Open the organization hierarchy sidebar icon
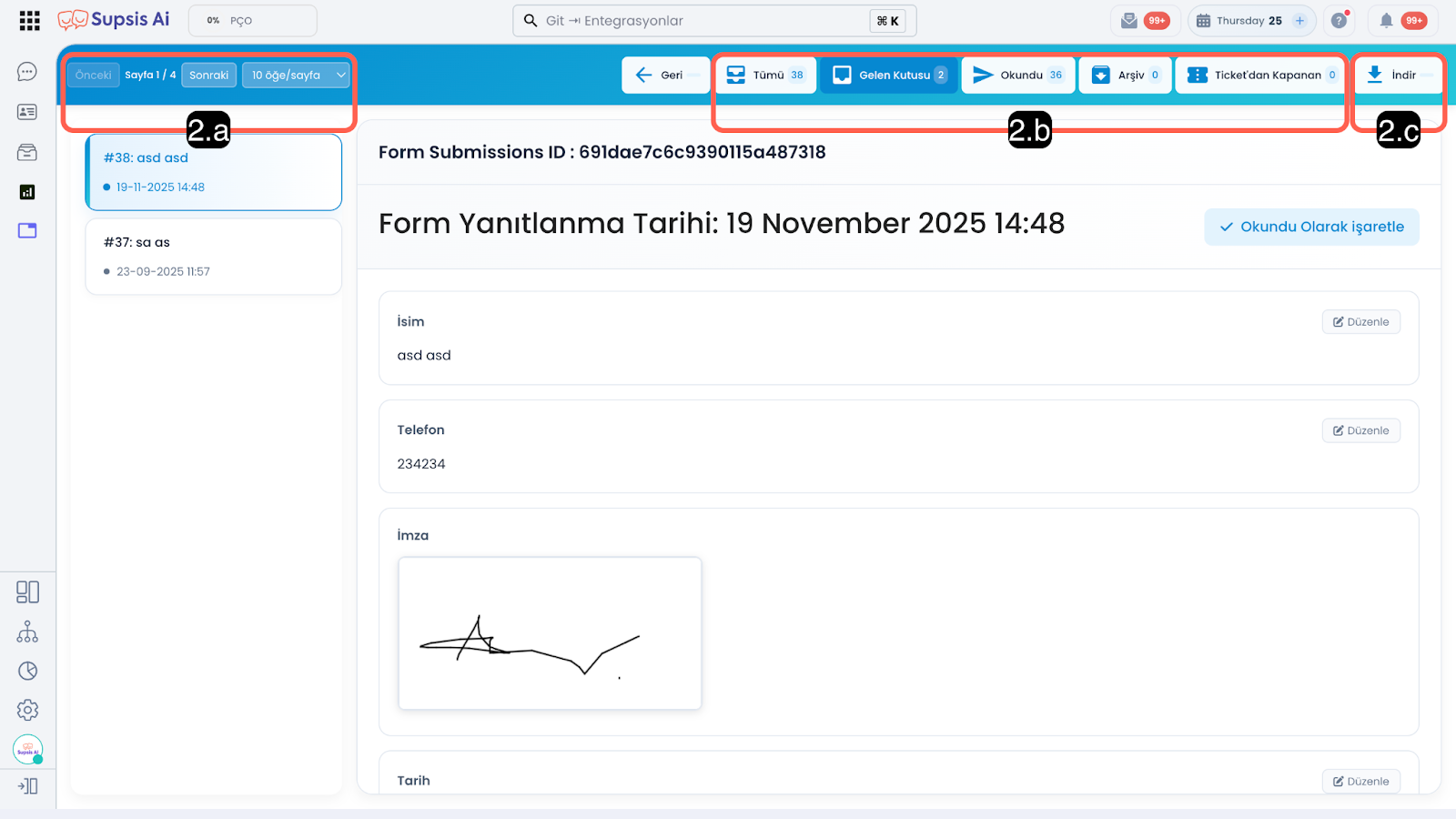 (27, 632)
